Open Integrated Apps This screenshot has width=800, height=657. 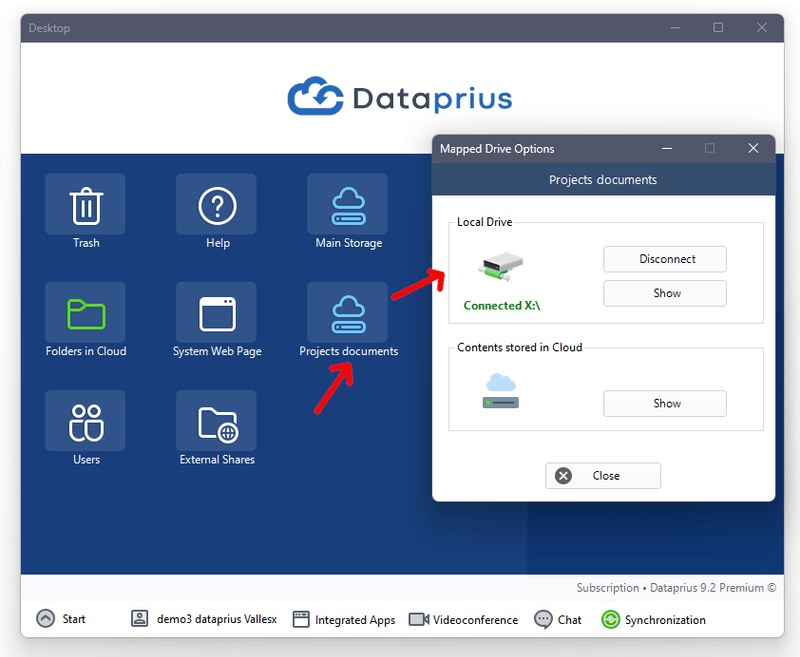(x=344, y=619)
